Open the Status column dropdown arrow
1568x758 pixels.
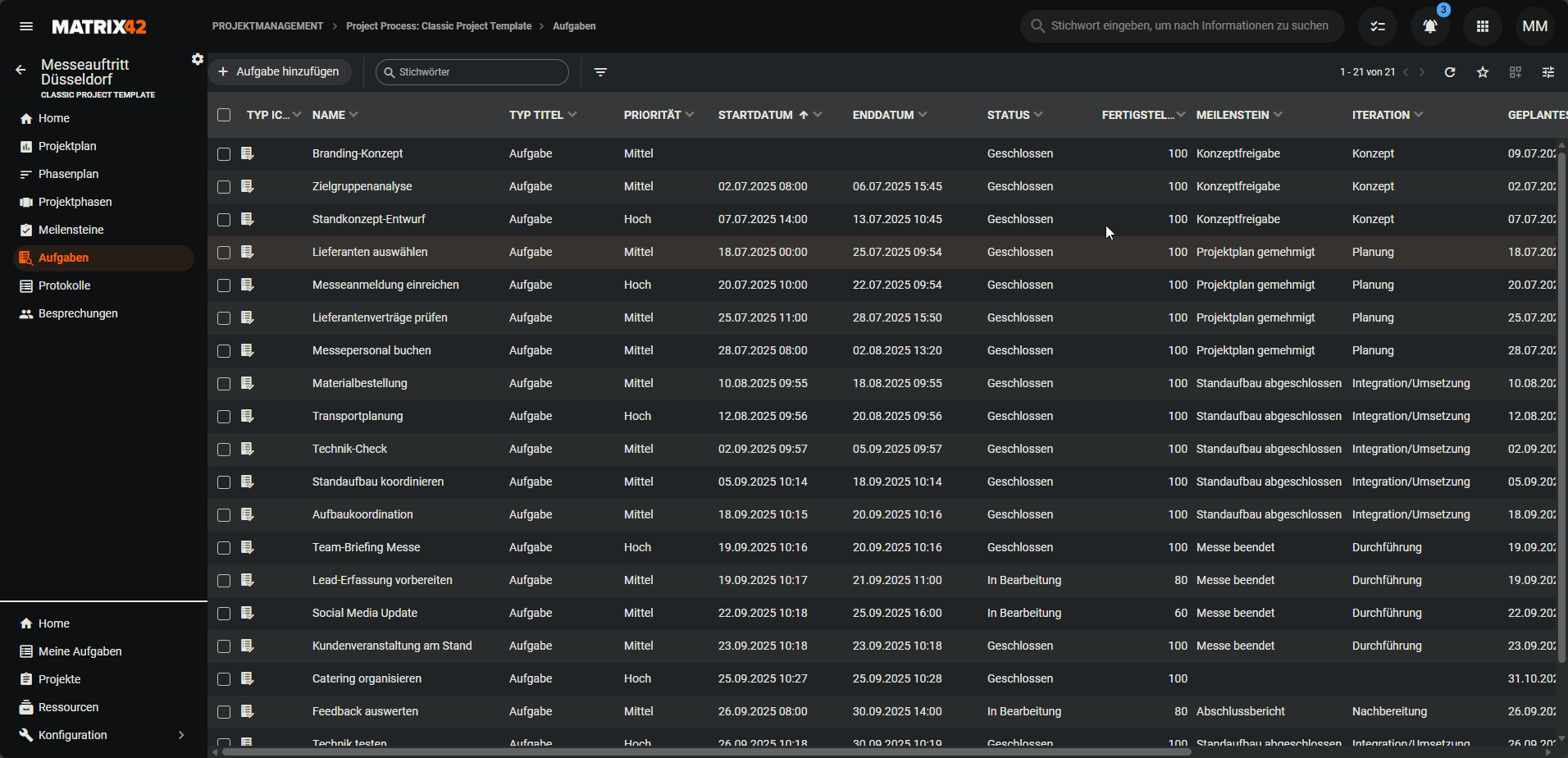pyautogui.click(x=1038, y=115)
